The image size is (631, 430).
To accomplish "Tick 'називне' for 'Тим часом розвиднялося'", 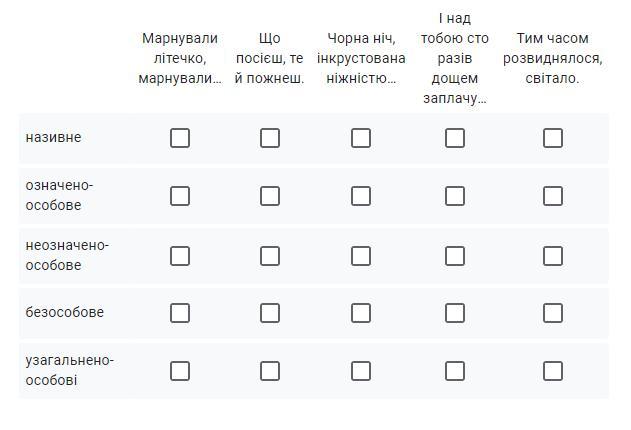I will click(x=553, y=138).
